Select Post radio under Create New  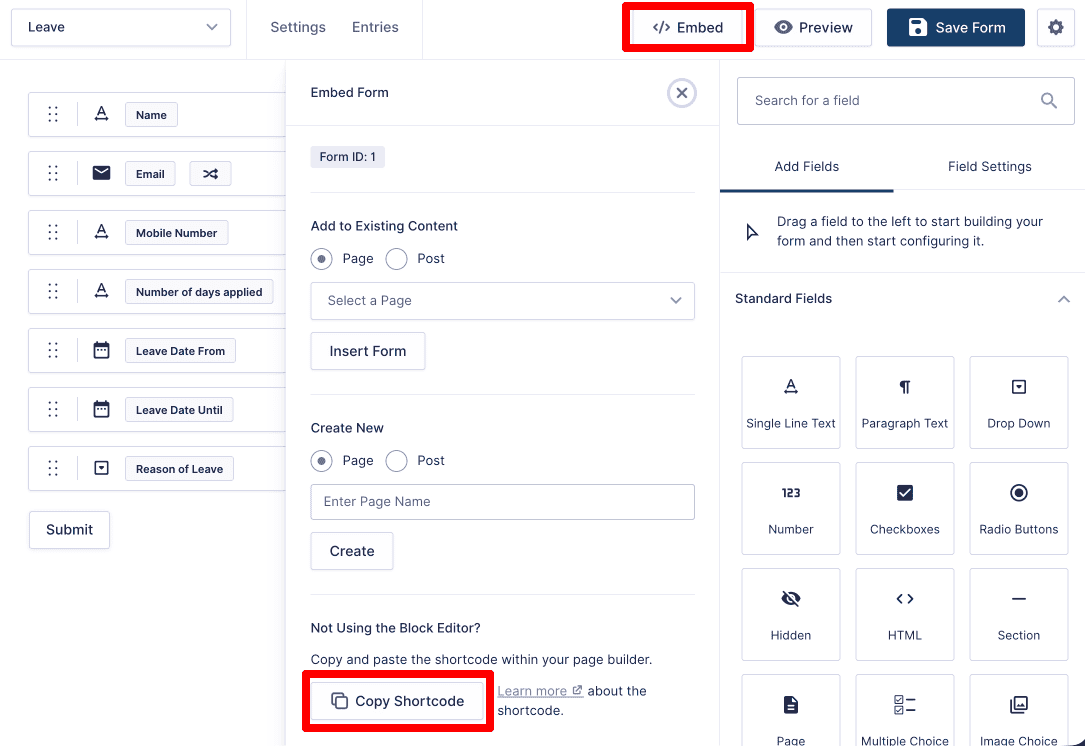tap(396, 461)
